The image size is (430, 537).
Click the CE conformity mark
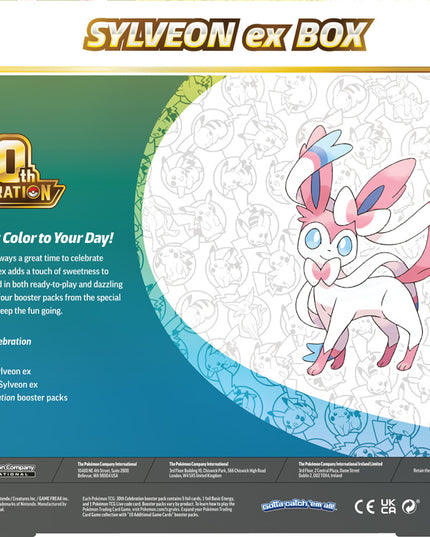click(364, 507)
